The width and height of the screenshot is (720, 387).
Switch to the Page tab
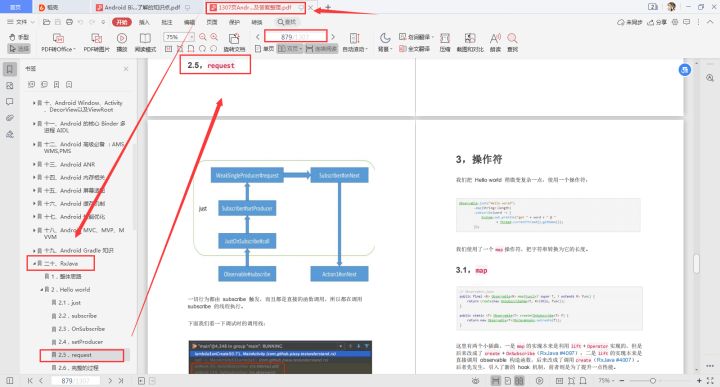point(212,22)
